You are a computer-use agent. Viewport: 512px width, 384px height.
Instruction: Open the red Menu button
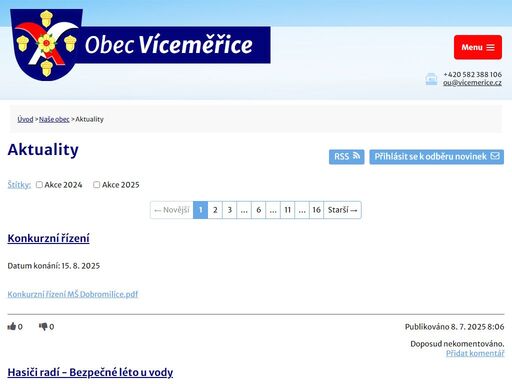pyautogui.click(x=478, y=47)
